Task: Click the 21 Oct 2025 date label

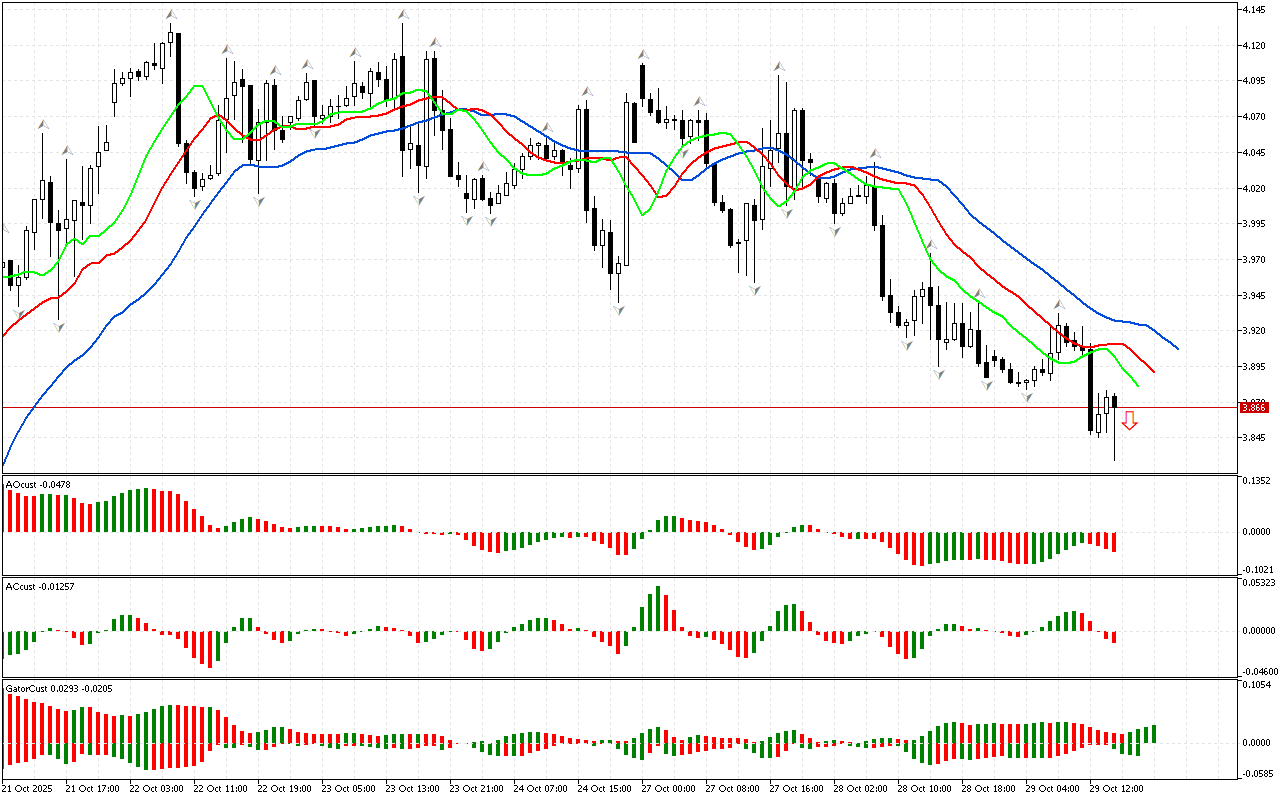Action: click(29, 789)
